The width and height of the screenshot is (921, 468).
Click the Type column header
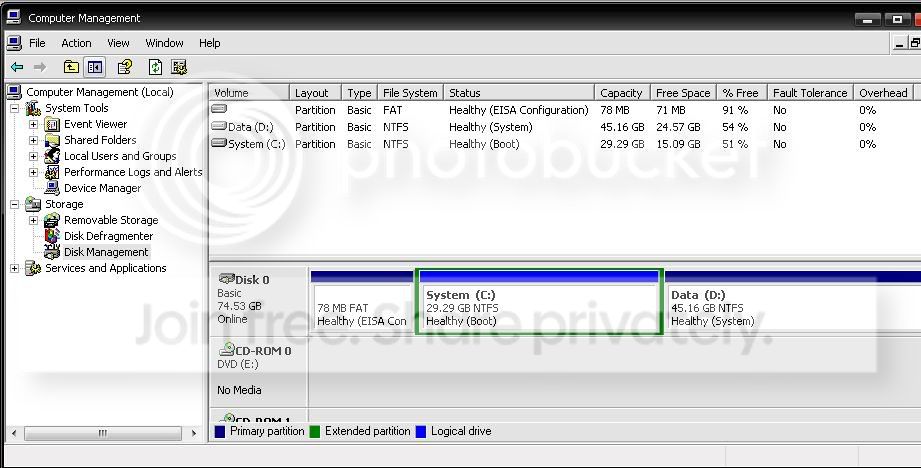click(x=359, y=93)
